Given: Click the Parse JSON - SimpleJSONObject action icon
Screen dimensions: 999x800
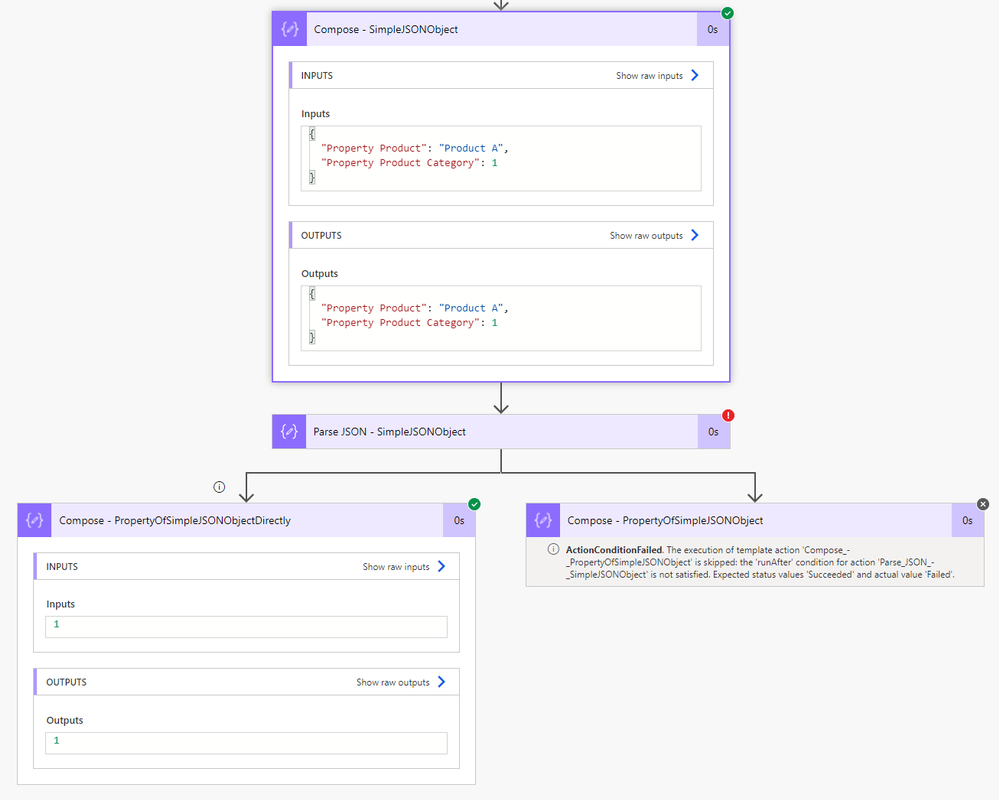Looking at the screenshot, I should pyautogui.click(x=289, y=432).
